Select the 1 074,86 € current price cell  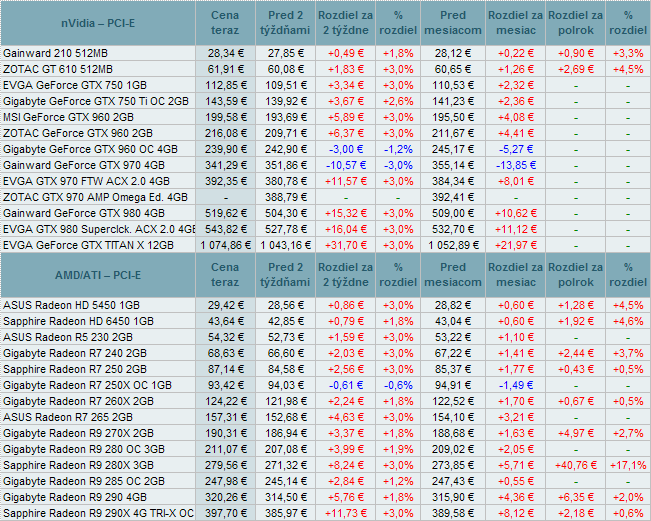tap(225, 245)
